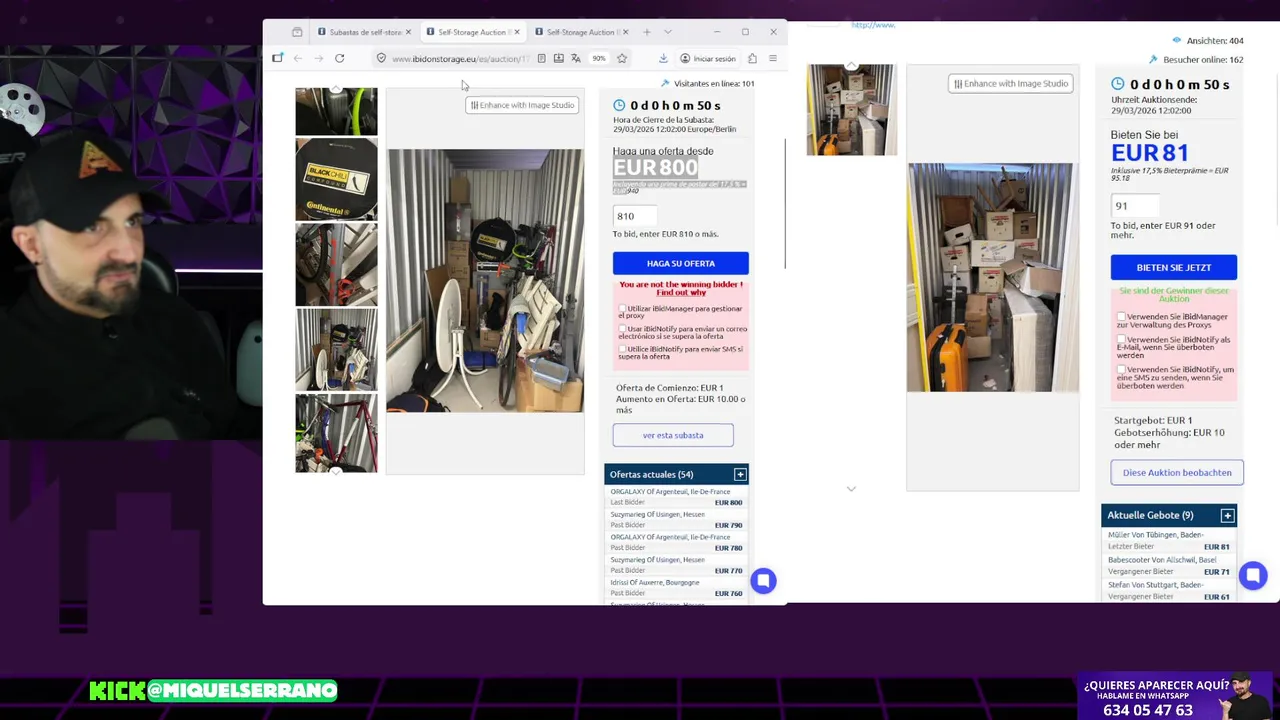Close the active Self-Storage Auction tab
This screenshot has width=1280, height=720.
[517, 32]
